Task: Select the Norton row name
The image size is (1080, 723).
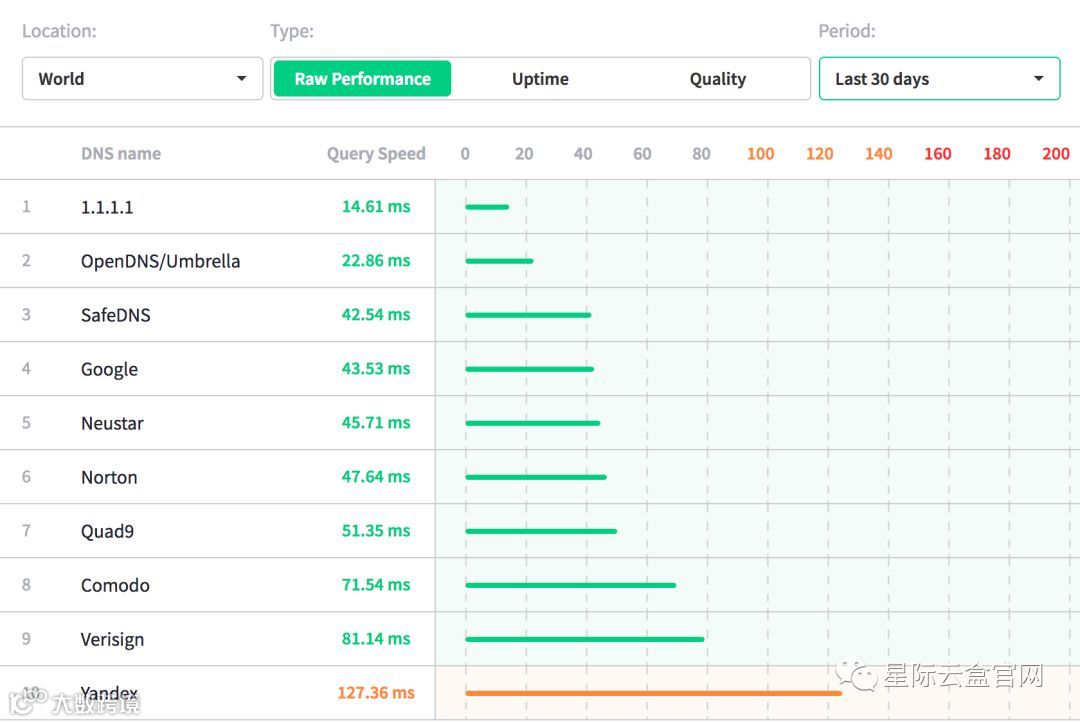Action: pos(109,477)
